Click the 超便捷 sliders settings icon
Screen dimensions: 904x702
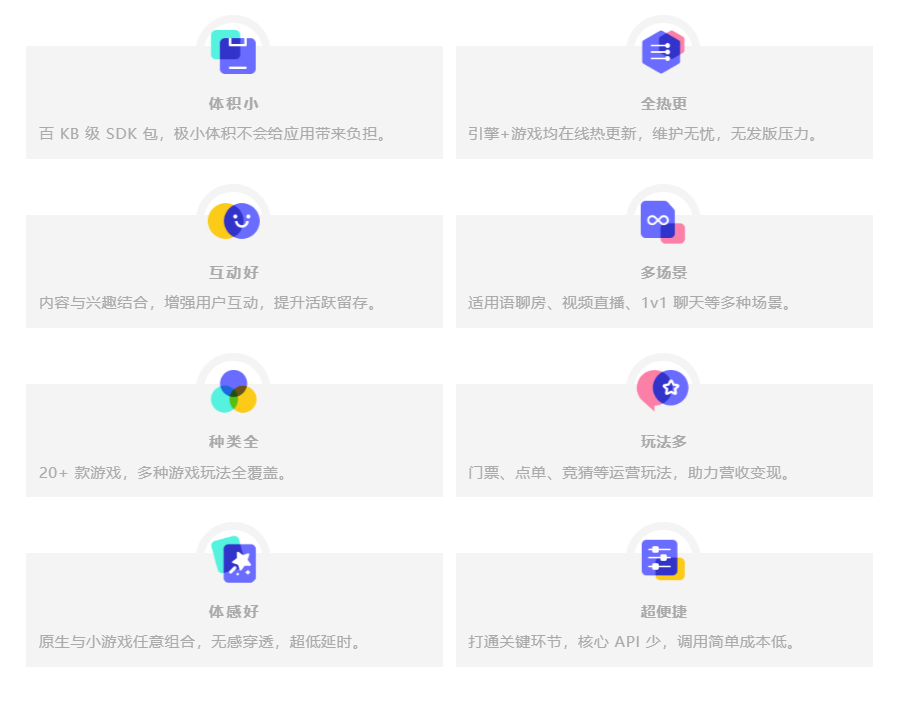[x=662, y=560]
